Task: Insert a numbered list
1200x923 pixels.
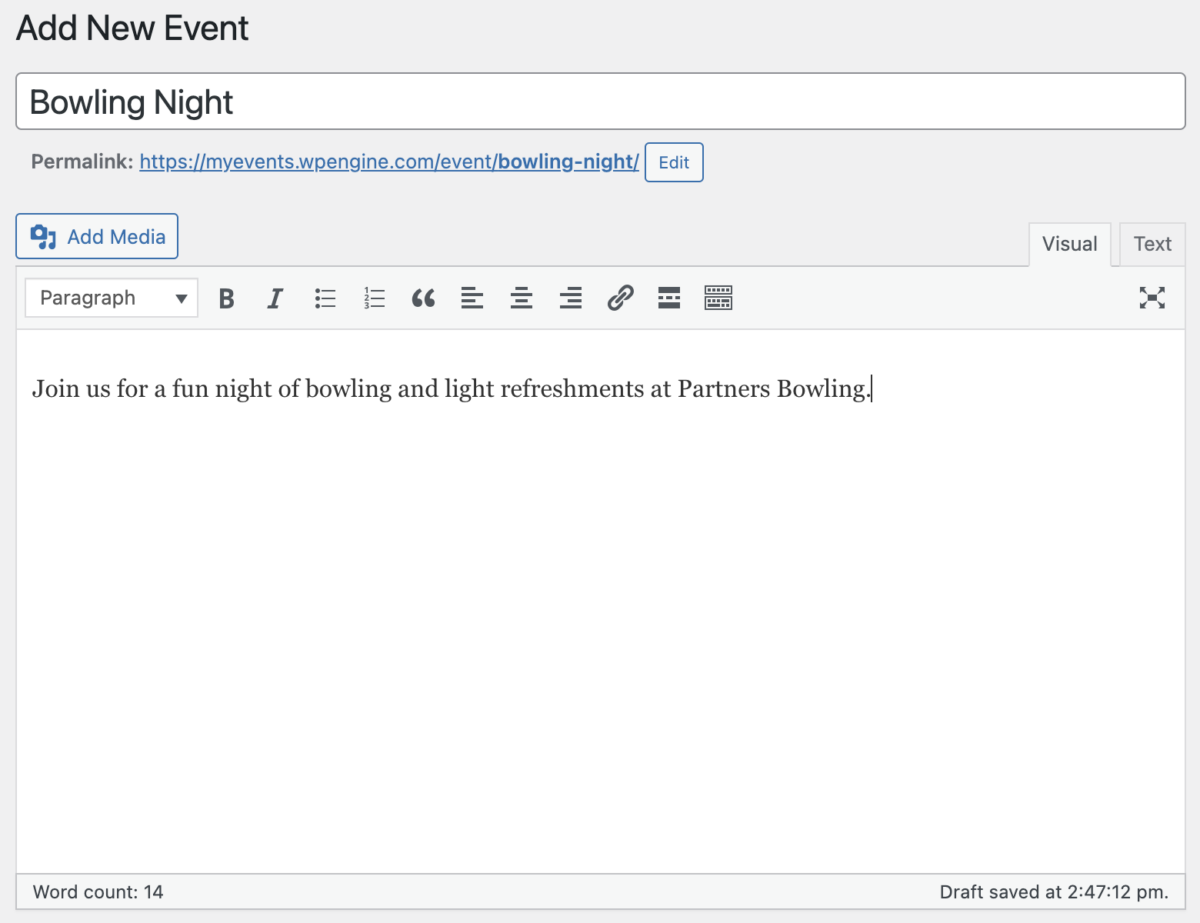Action: [x=374, y=298]
